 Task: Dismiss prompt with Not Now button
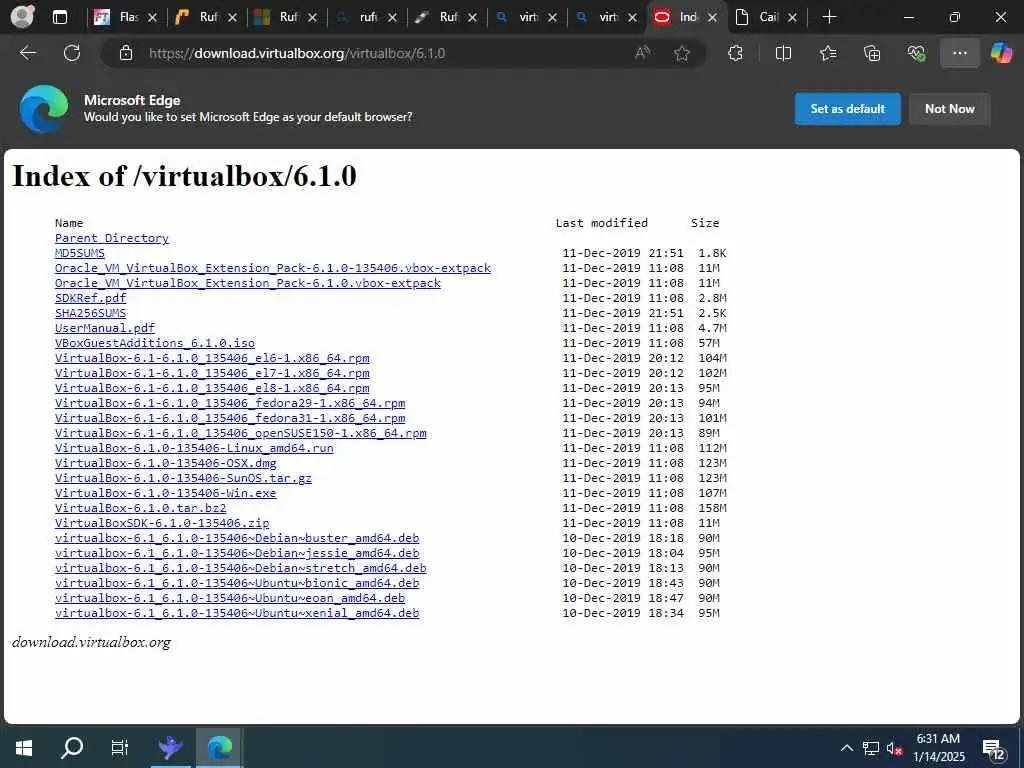pos(950,108)
